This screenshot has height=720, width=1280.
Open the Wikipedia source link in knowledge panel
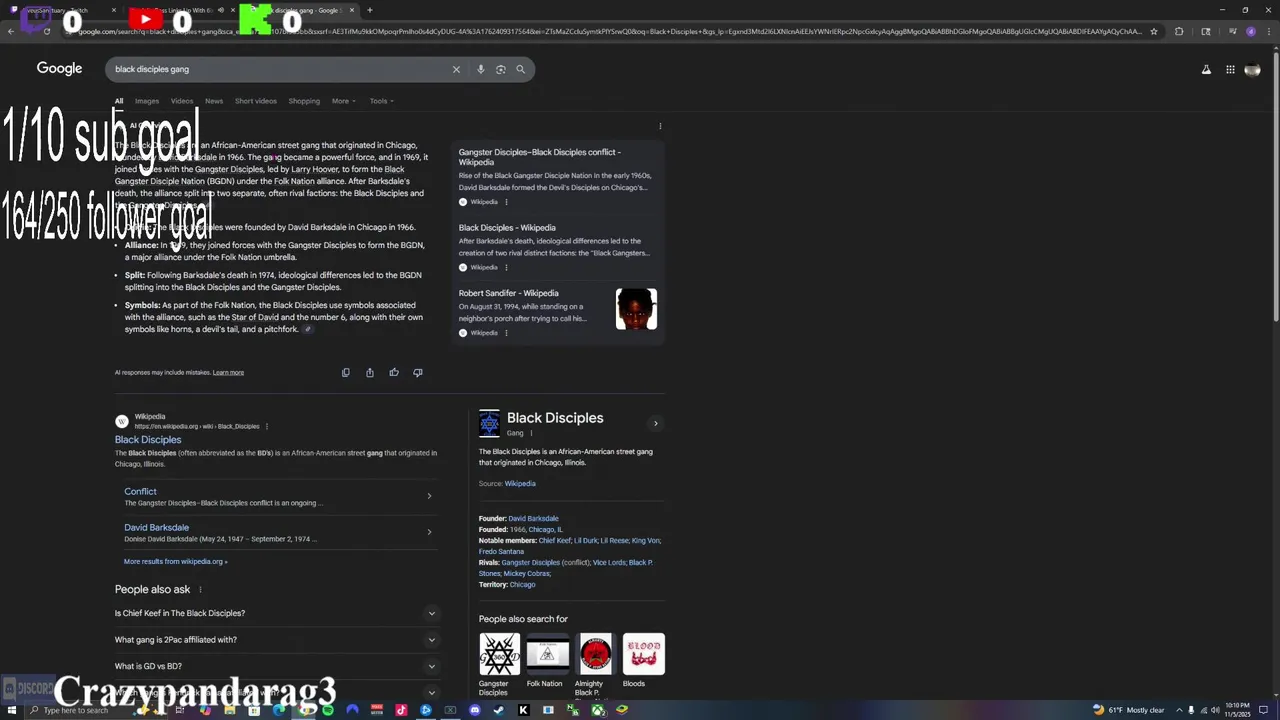tap(520, 484)
